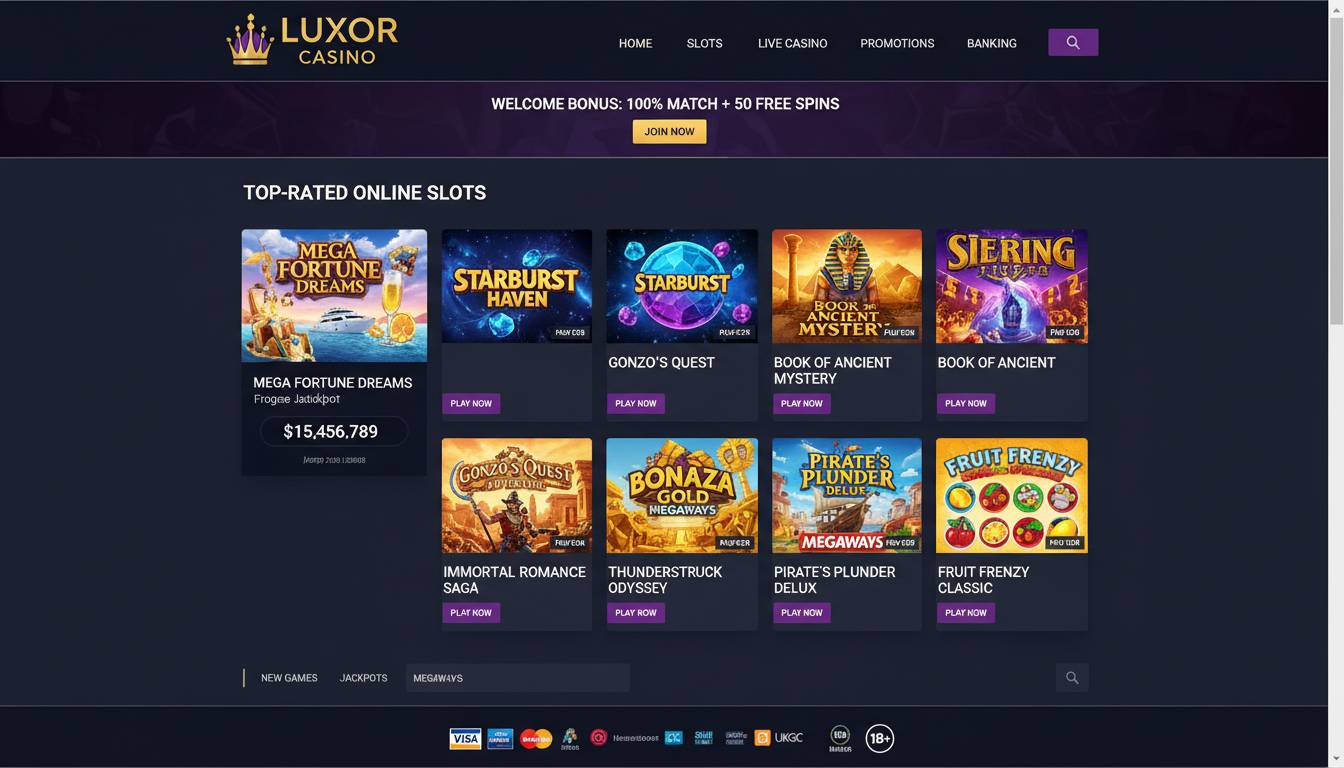This screenshot has height=768, width=1344.
Task: Click the UKGC license logo
Action: tap(779, 738)
